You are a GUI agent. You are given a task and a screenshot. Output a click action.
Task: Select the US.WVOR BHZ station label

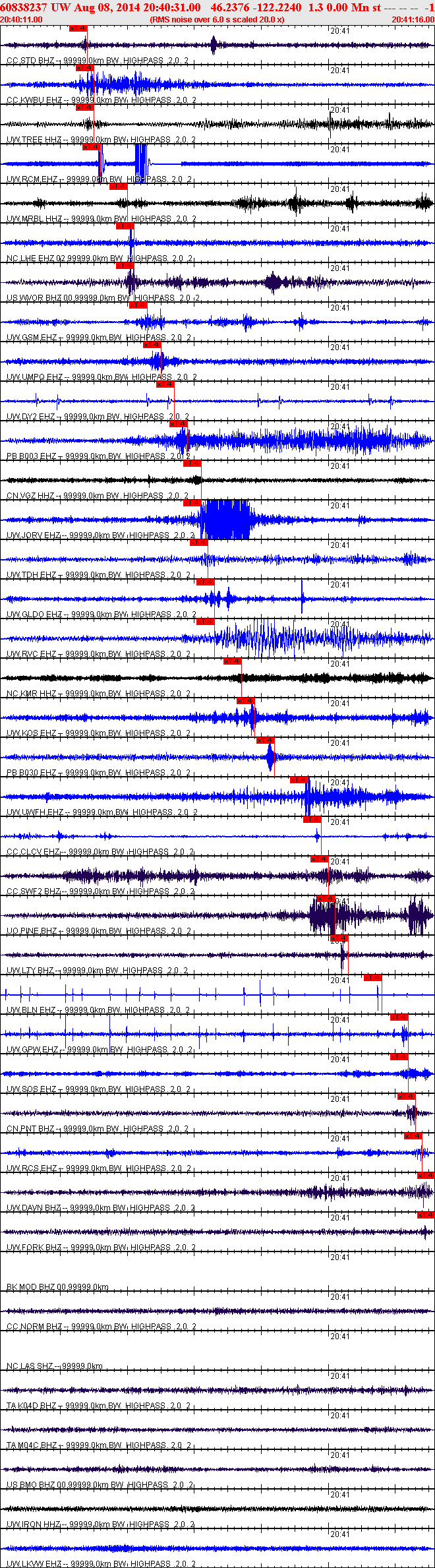coord(35,298)
